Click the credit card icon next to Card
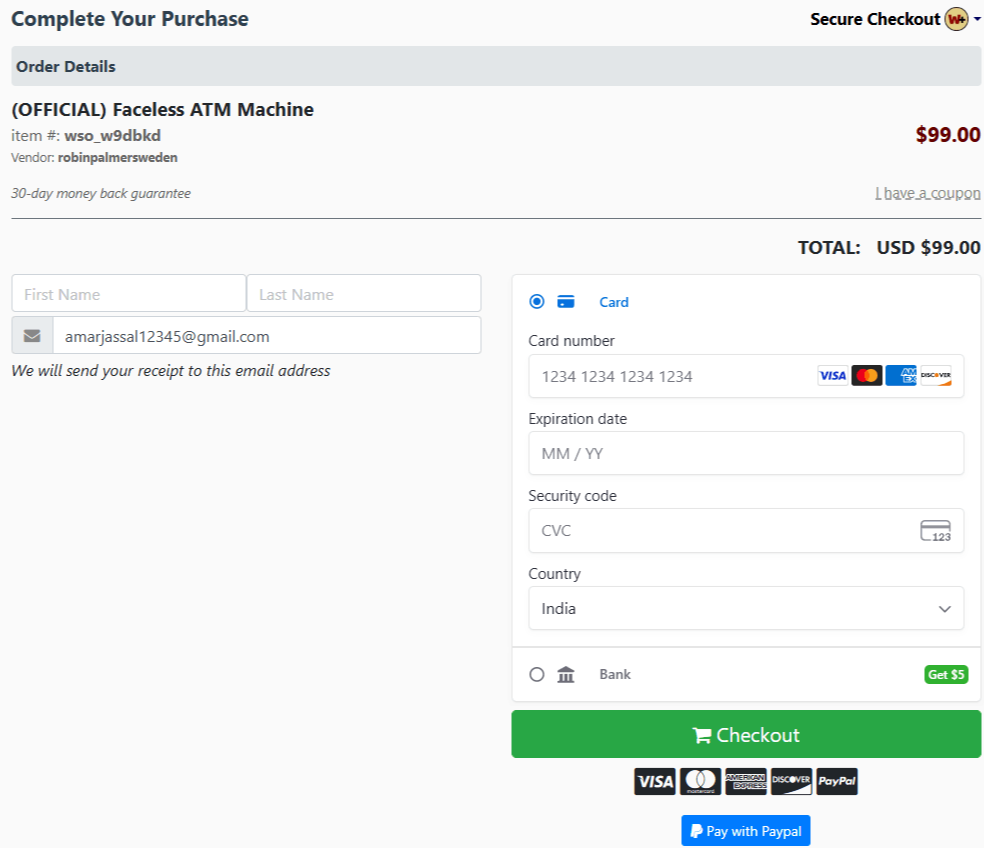The image size is (984, 848). 566,302
